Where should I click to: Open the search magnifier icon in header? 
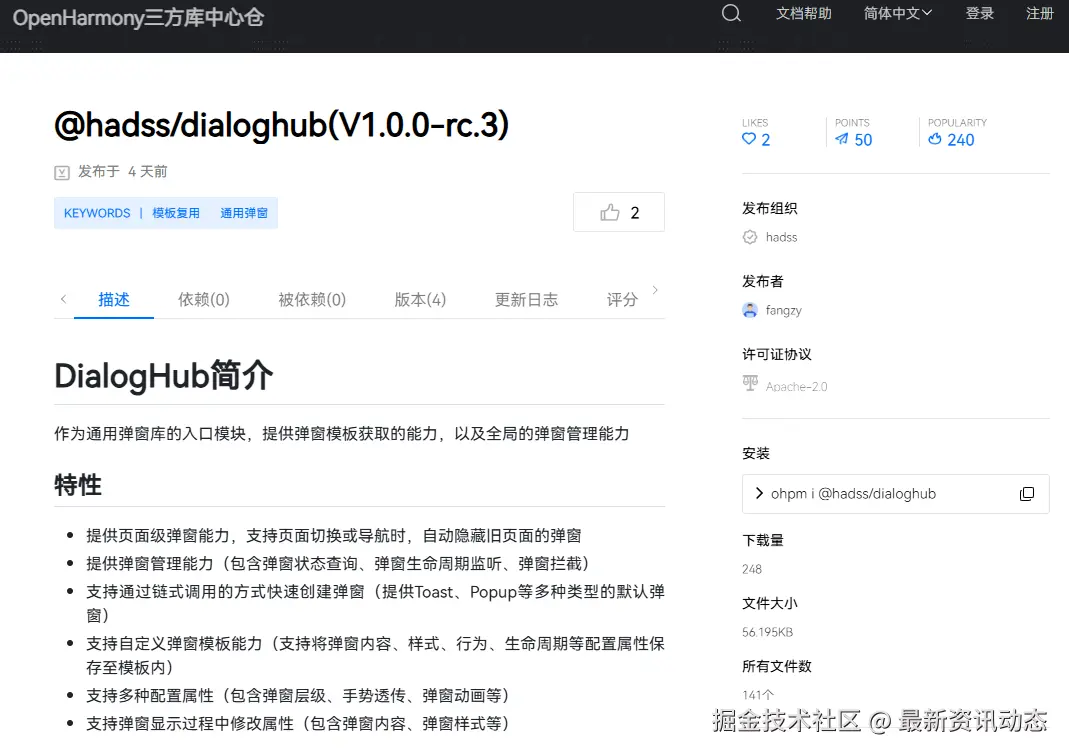(731, 13)
